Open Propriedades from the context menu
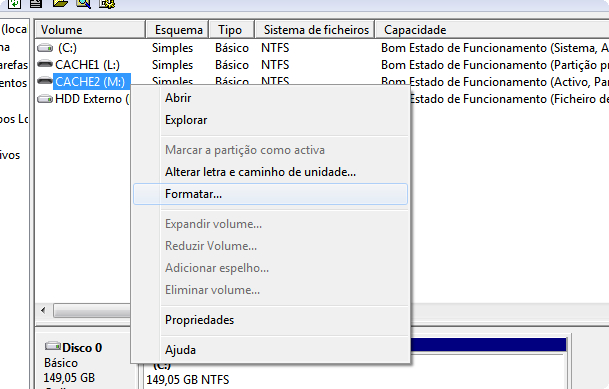This screenshot has width=609, height=389. pos(270,320)
